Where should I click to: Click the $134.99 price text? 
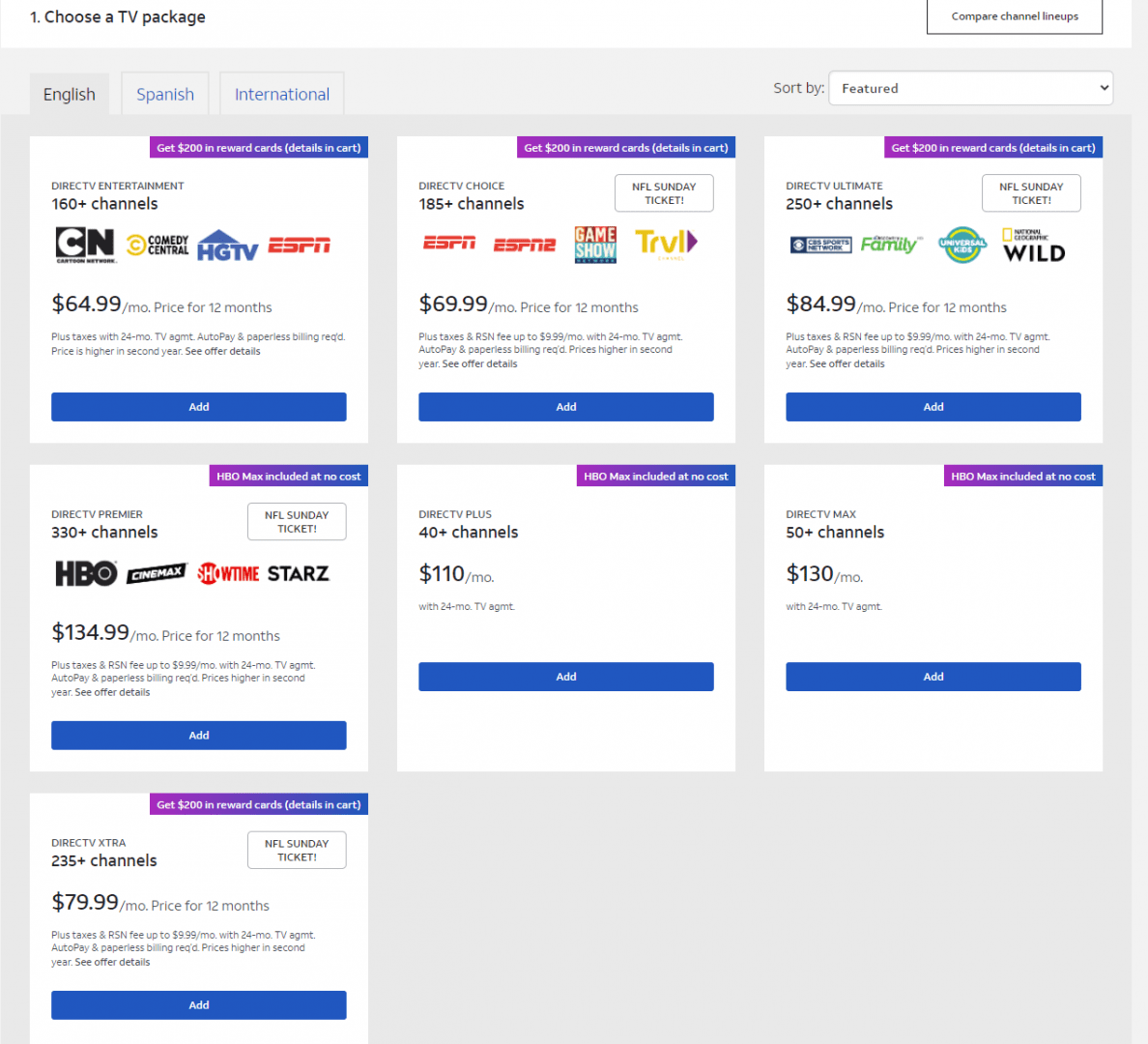(x=90, y=631)
